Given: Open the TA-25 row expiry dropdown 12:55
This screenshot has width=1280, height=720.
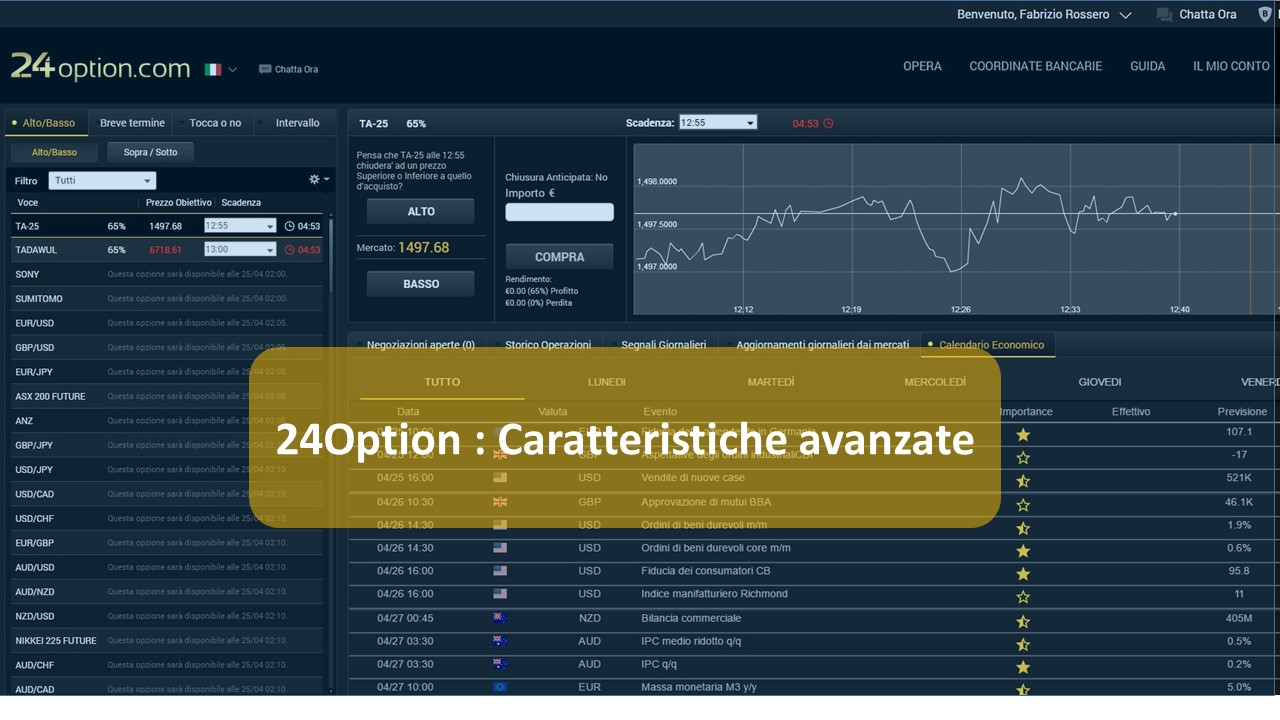Looking at the screenshot, I should [240, 226].
